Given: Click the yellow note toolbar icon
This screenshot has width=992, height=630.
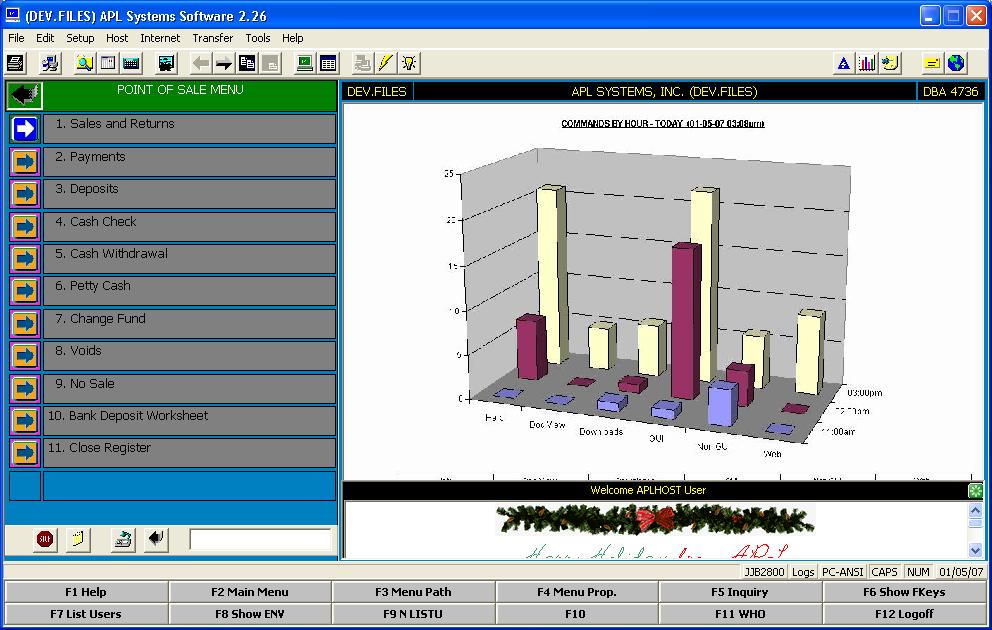Looking at the screenshot, I should (x=933, y=63).
